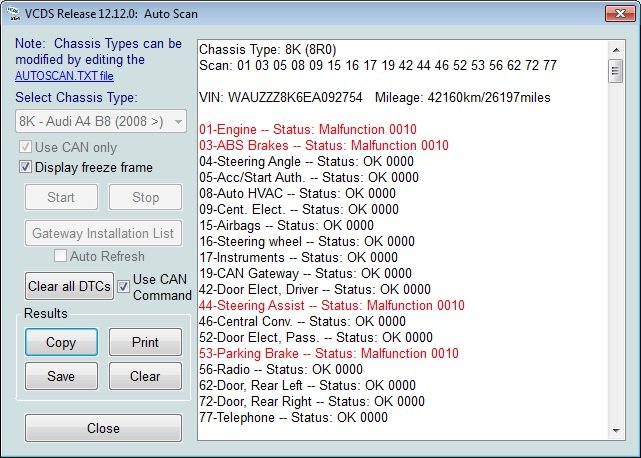Click the VIN WAUZZZ8K6EA092754 text

281,97
